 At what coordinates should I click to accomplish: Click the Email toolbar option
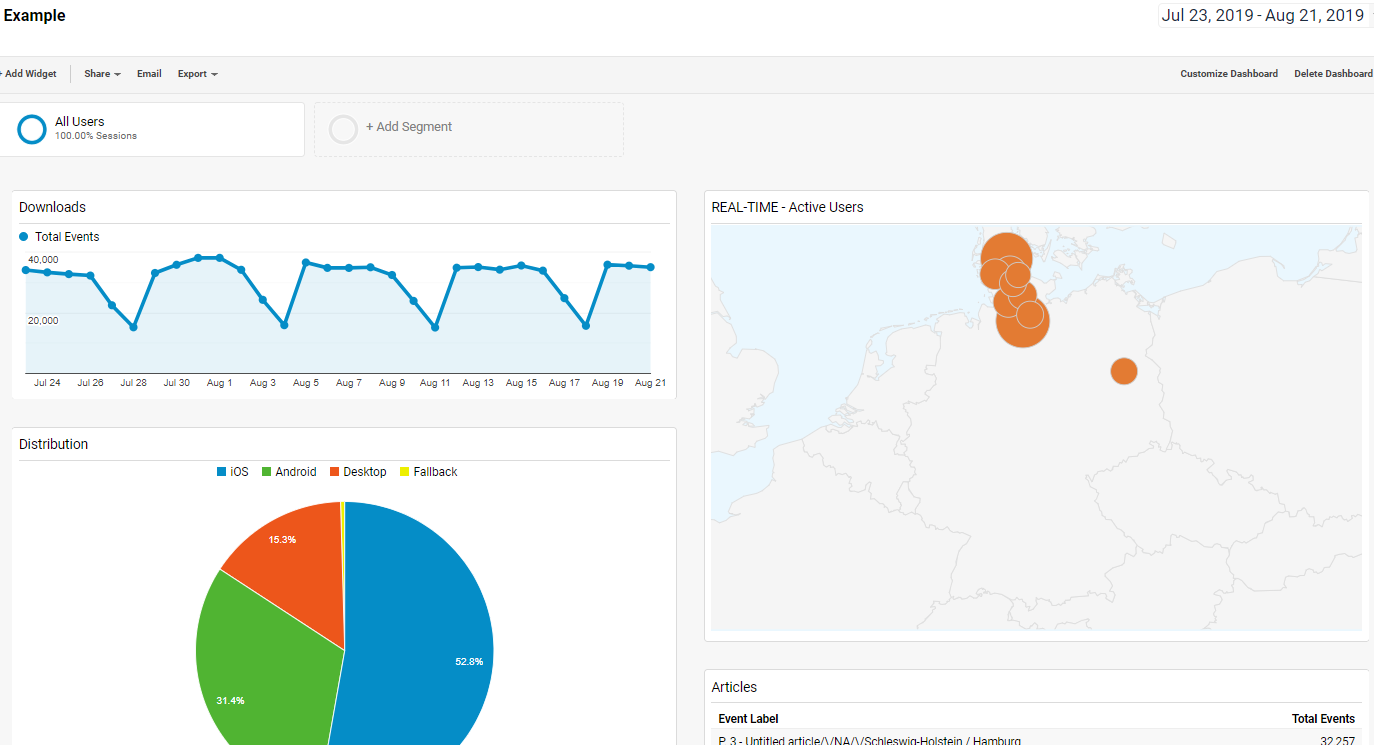tap(149, 74)
